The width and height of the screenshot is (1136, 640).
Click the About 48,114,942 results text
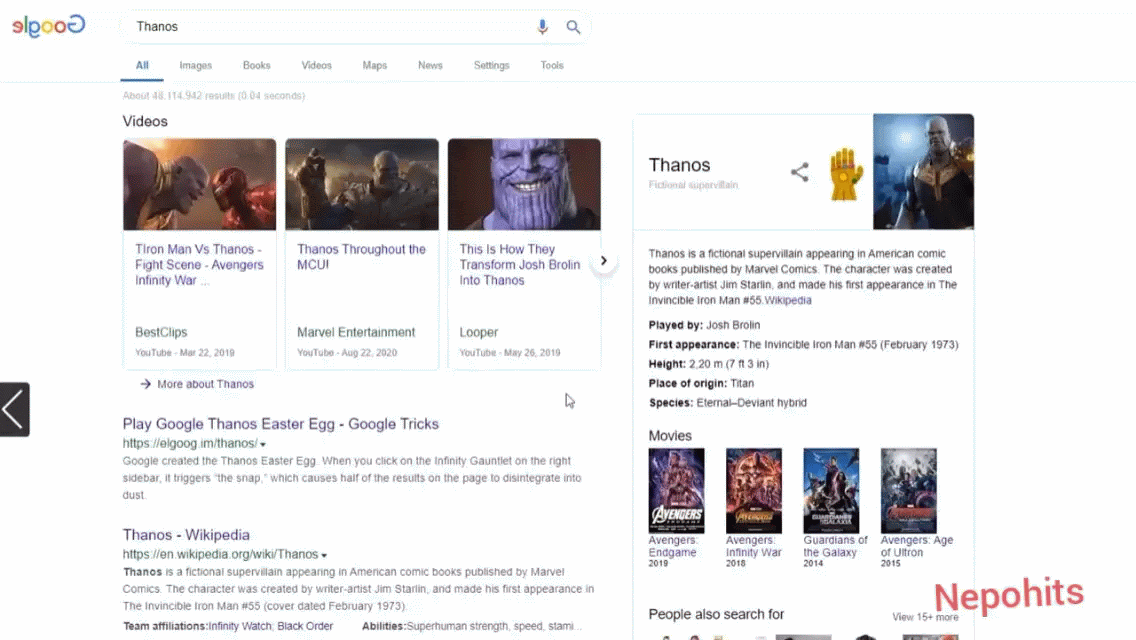[x=214, y=96]
